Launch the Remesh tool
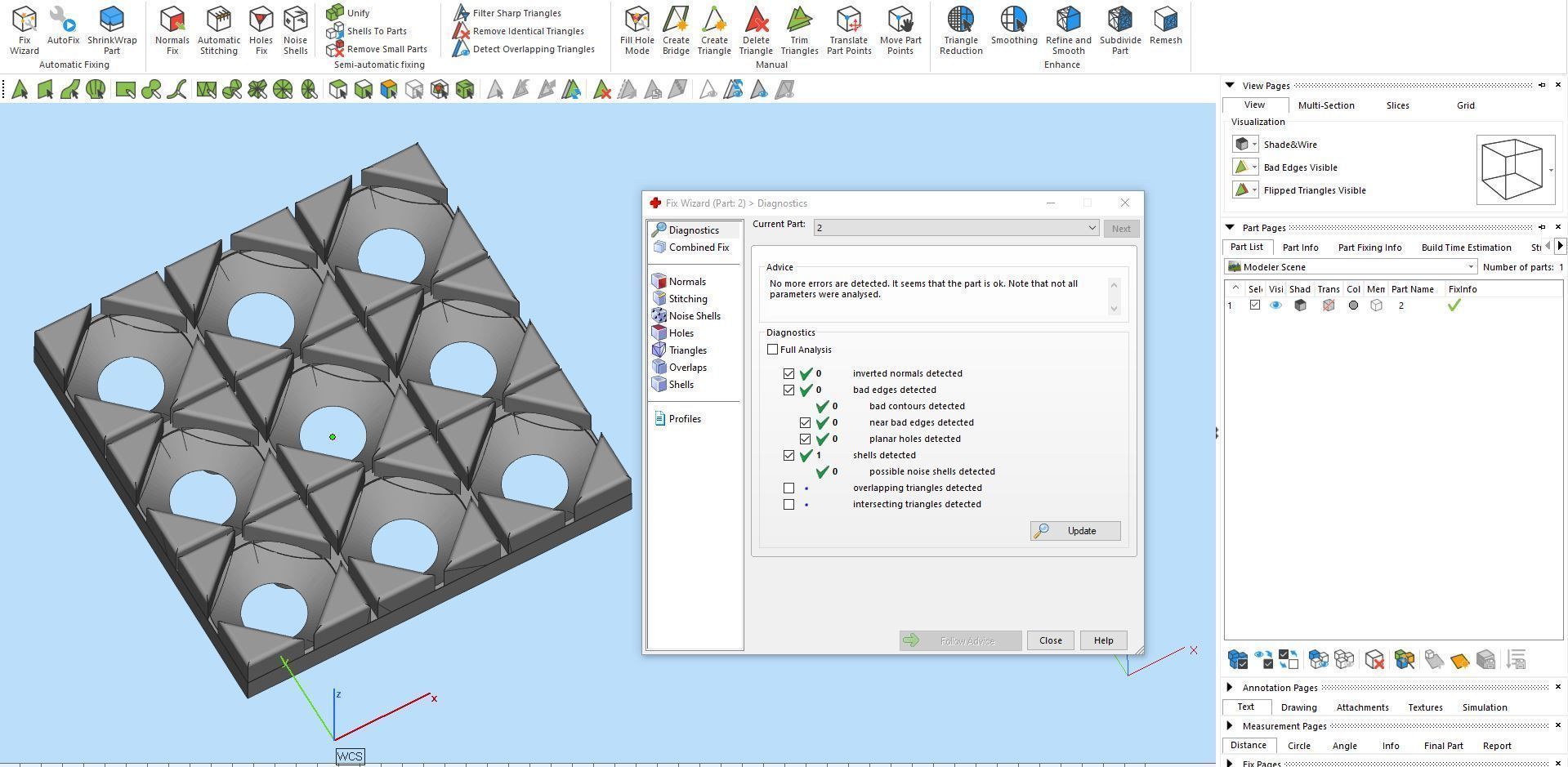 [1166, 25]
